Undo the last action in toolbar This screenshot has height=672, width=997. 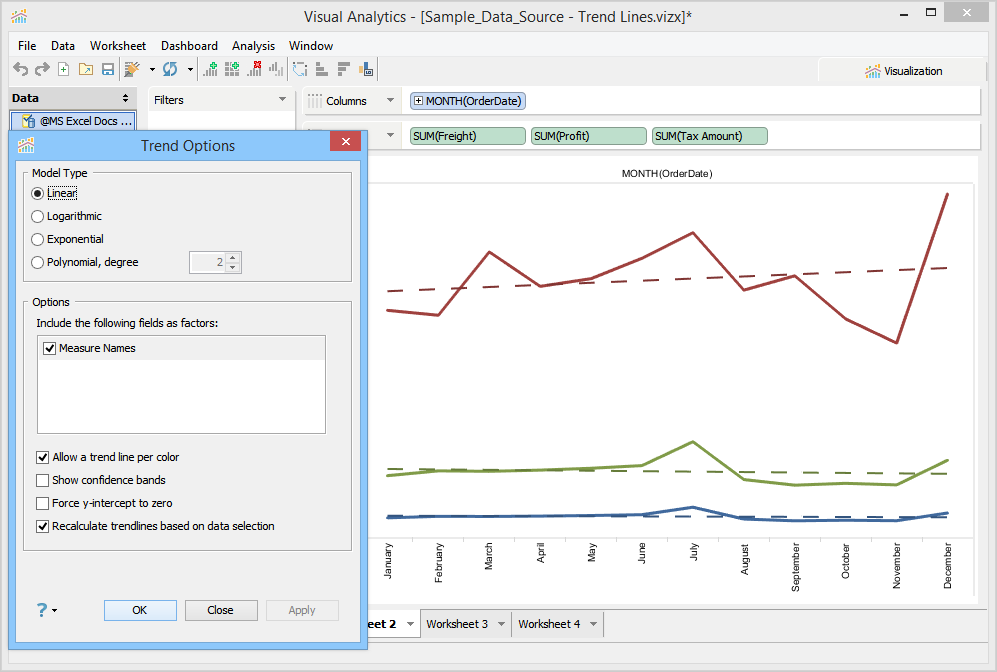[x=20, y=69]
